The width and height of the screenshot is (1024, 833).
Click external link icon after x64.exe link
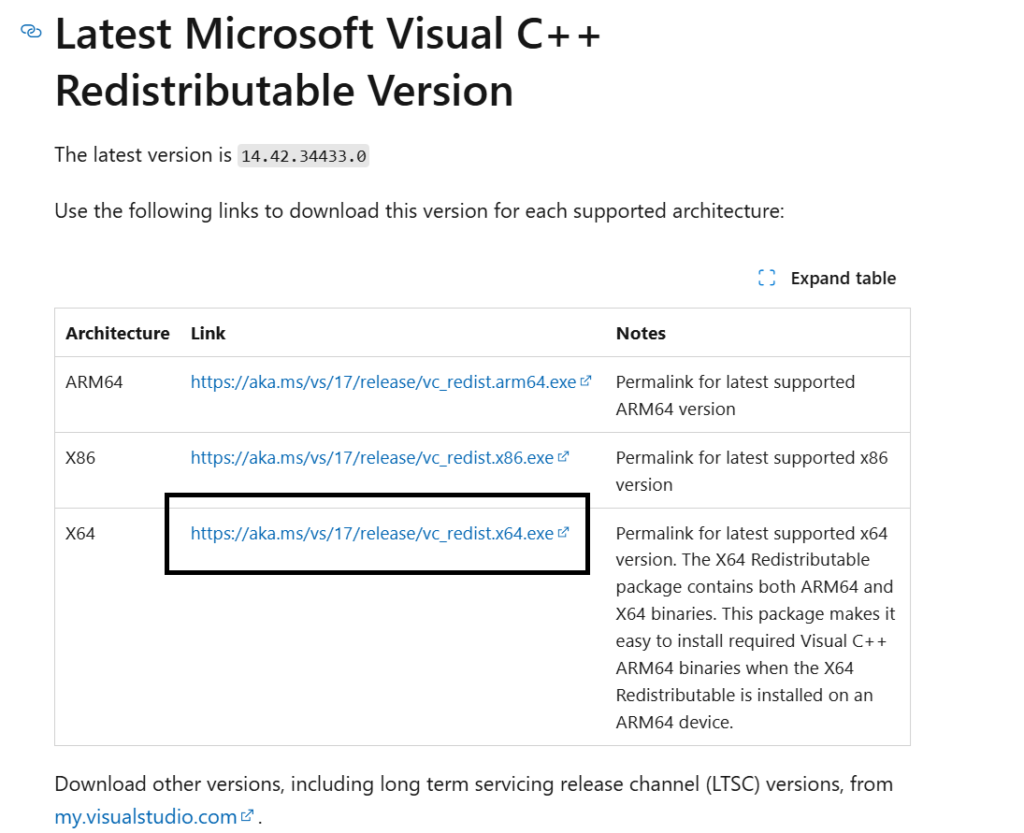click(x=564, y=532)
